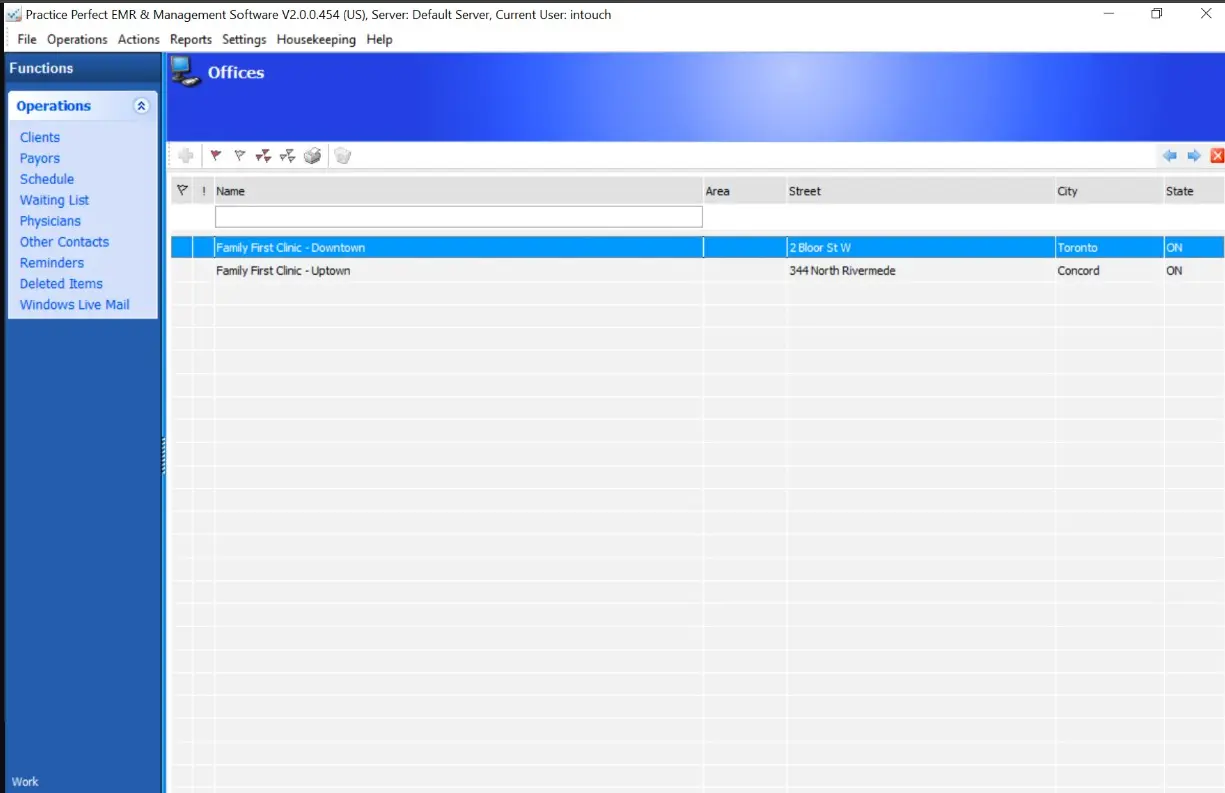This screenshot has width=1225, height=793.
Task: Print the offices list
Action: 312,155
